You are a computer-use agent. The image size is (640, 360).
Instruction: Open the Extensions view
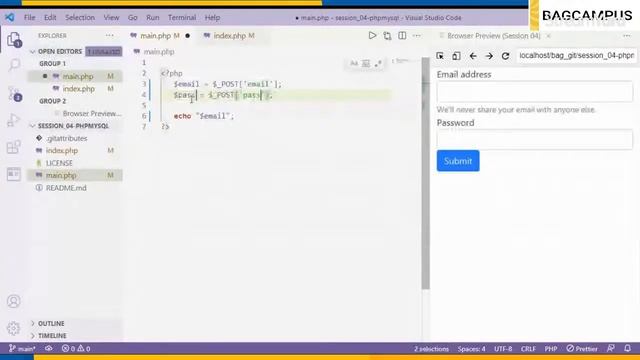[14, 147]
